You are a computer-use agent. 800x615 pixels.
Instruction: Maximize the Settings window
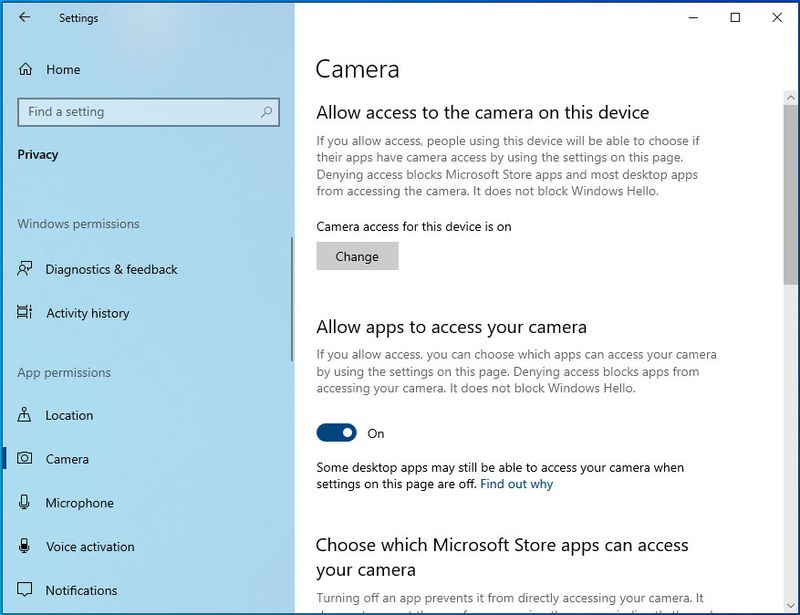click(x=735, y=18)
